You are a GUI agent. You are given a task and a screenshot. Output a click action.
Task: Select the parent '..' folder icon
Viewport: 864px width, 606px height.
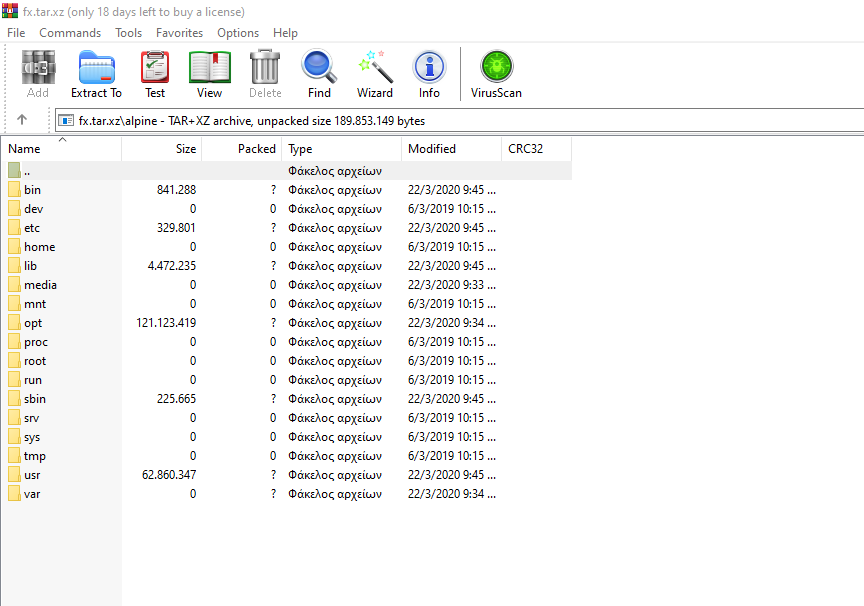tap(14, 170)
